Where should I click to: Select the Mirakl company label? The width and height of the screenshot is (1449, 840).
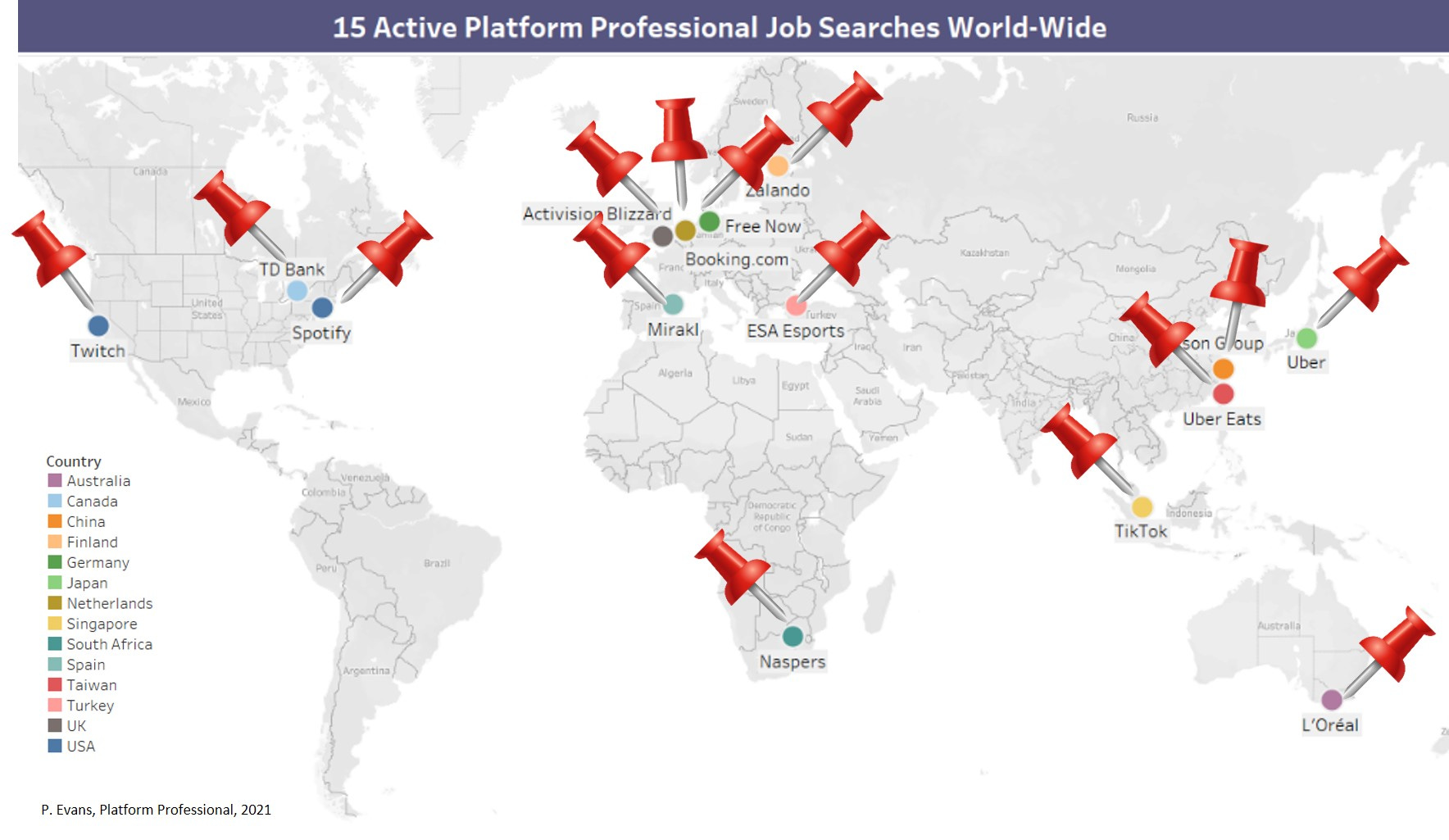(673, 329)
